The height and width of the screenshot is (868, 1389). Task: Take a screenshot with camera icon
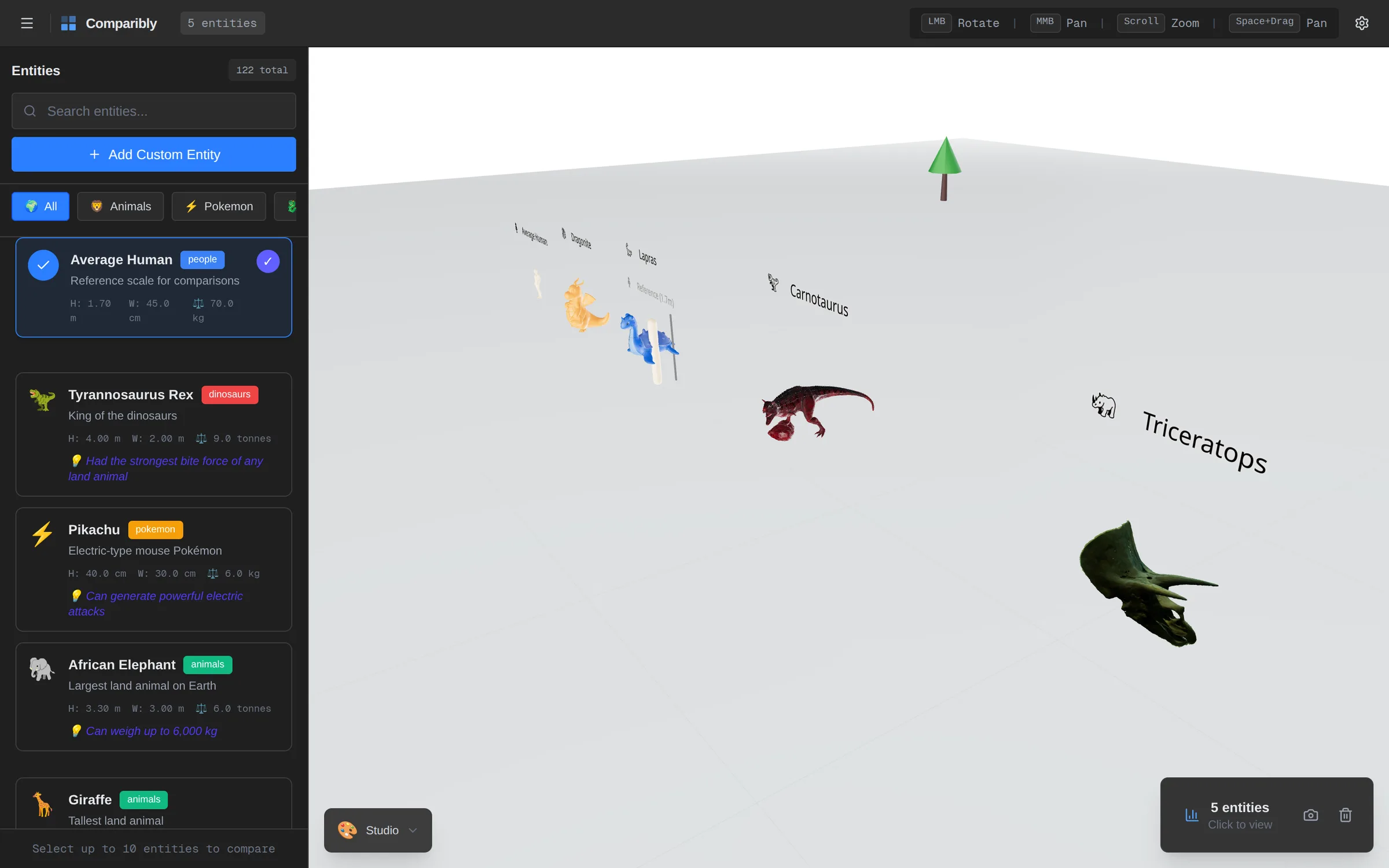pyautogui.click(x=1311, y=815)
